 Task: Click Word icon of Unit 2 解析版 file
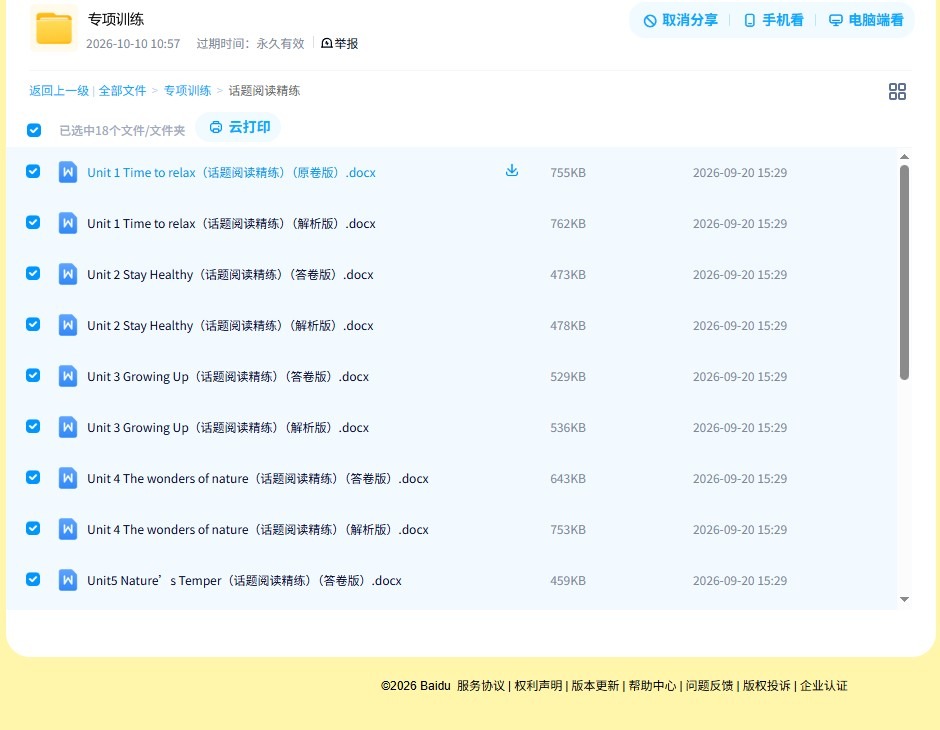68,325
